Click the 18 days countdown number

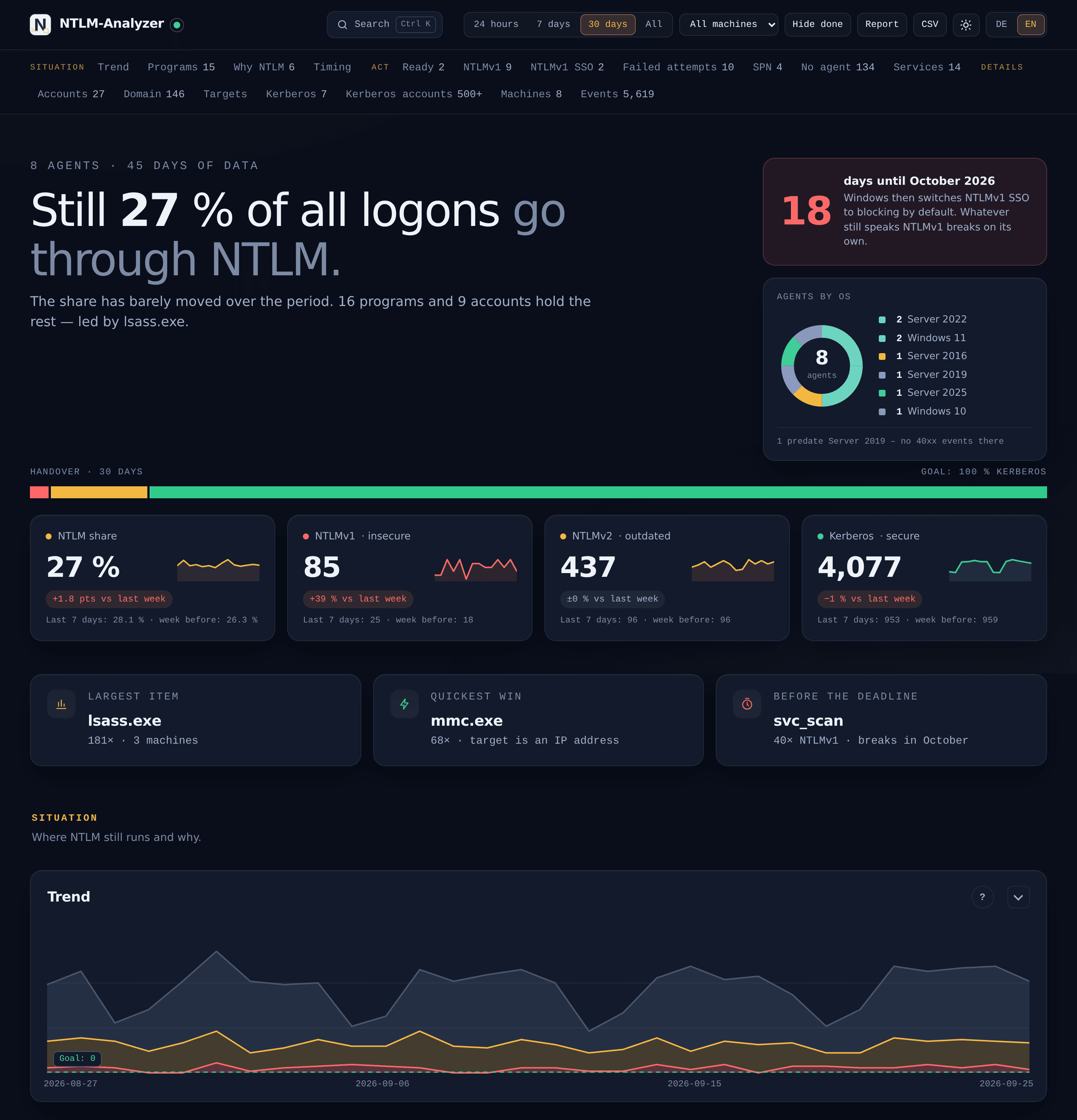tap(806, 211)
